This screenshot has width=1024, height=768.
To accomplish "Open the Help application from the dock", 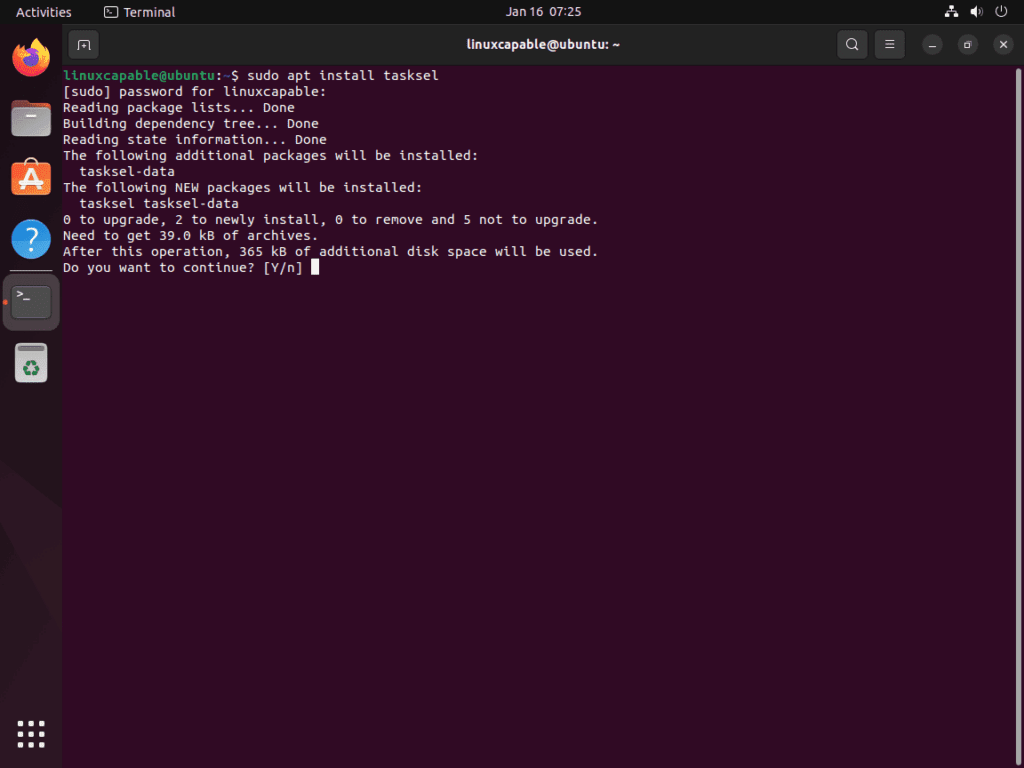I will click(x=31, y=239).
